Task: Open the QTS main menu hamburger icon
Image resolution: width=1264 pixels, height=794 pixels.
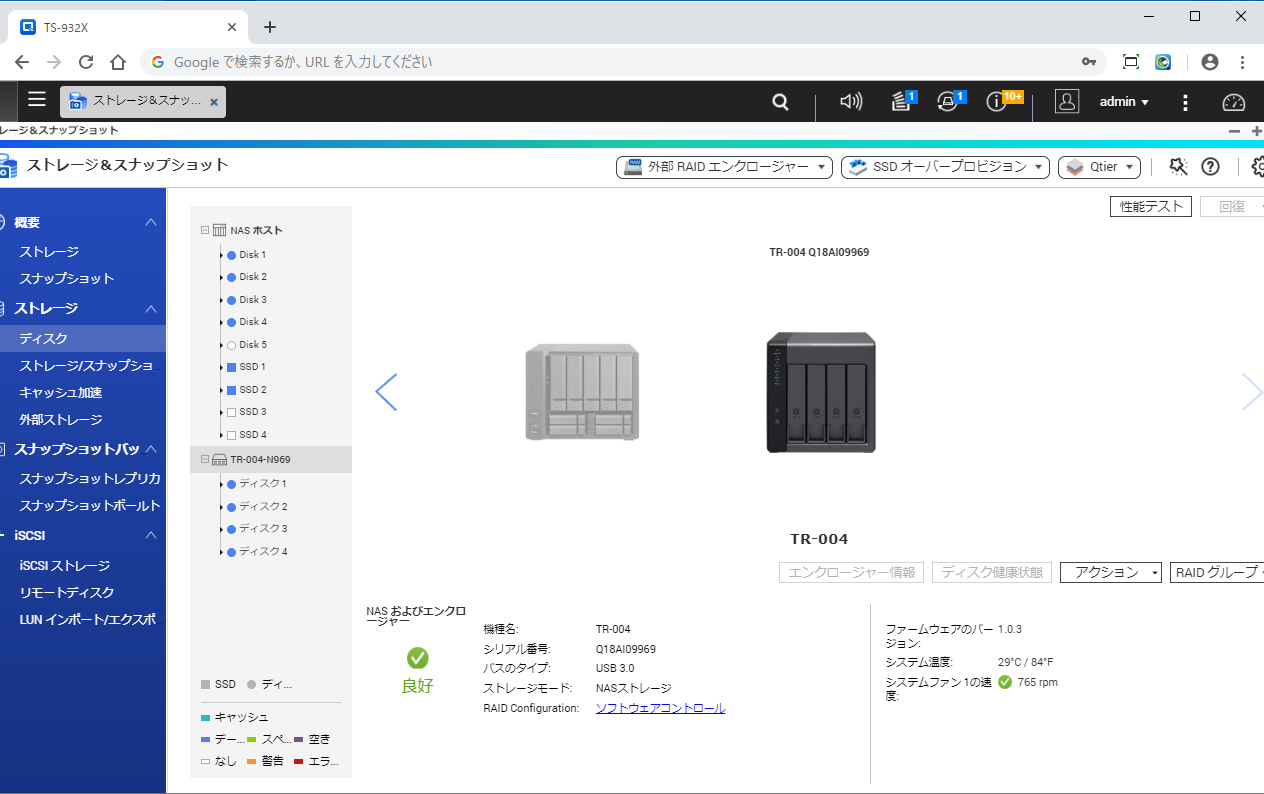Action: (x=37, y=99)
